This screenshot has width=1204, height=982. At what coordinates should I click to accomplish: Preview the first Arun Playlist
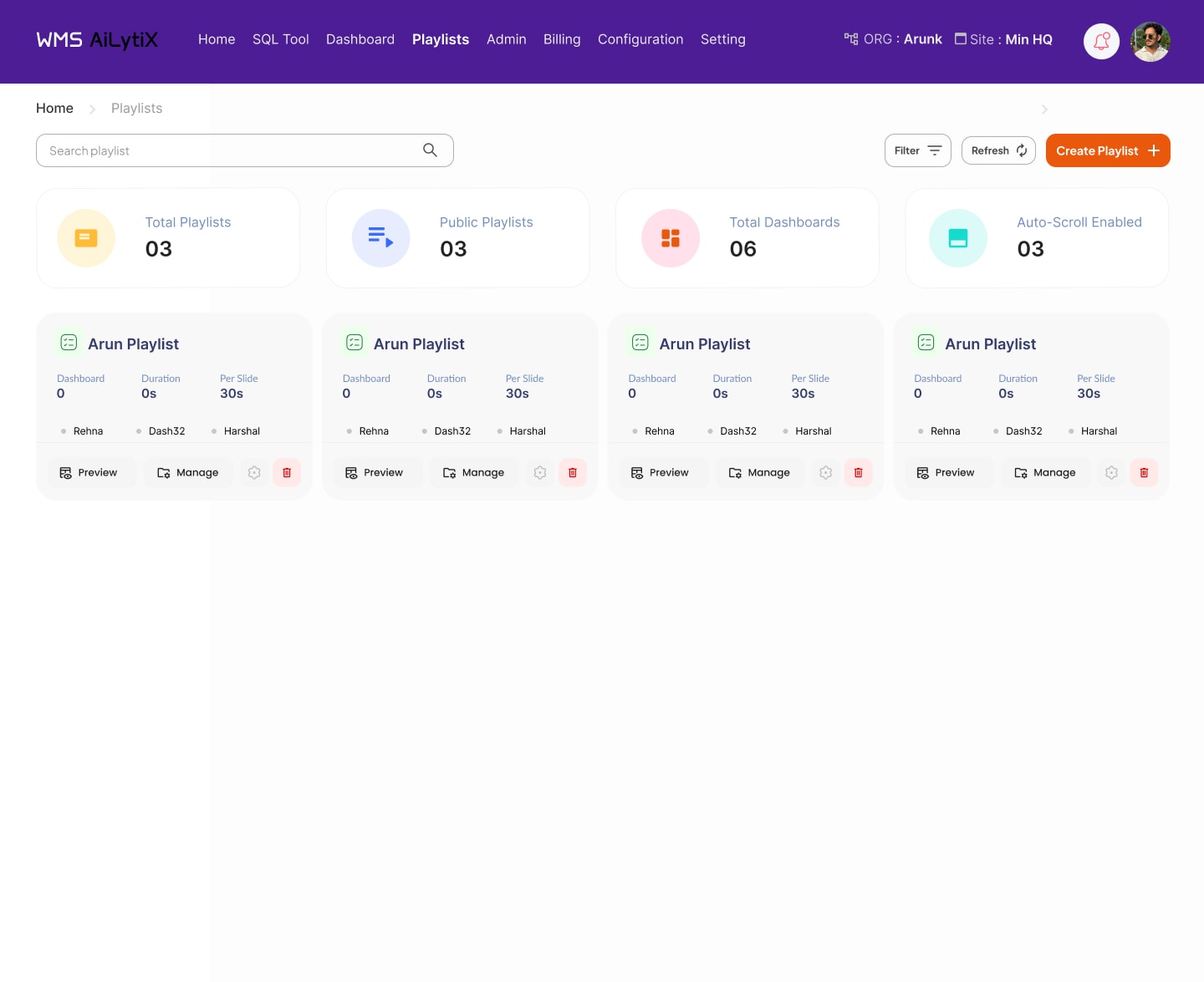[x=89, y=473]
